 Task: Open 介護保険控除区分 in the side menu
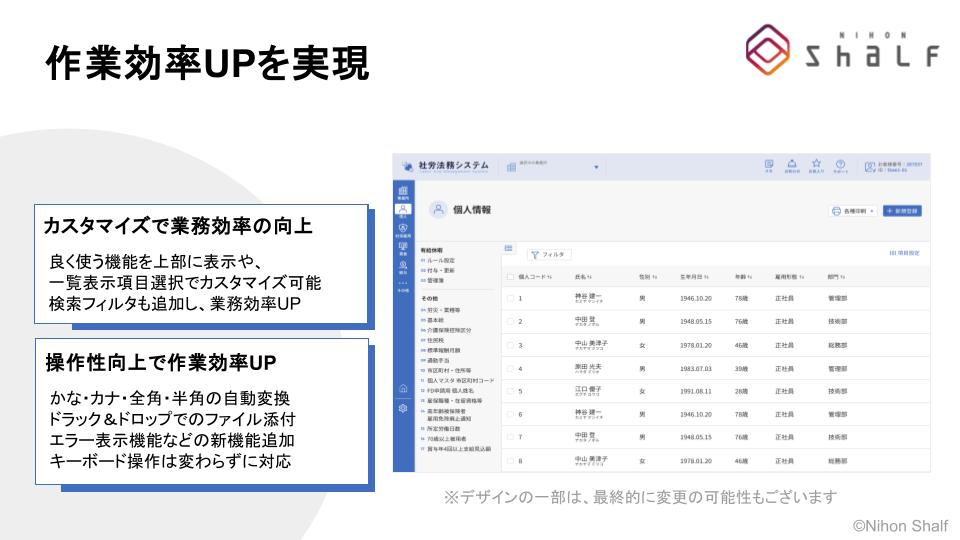pyautogui.click(x=449, y=330)
